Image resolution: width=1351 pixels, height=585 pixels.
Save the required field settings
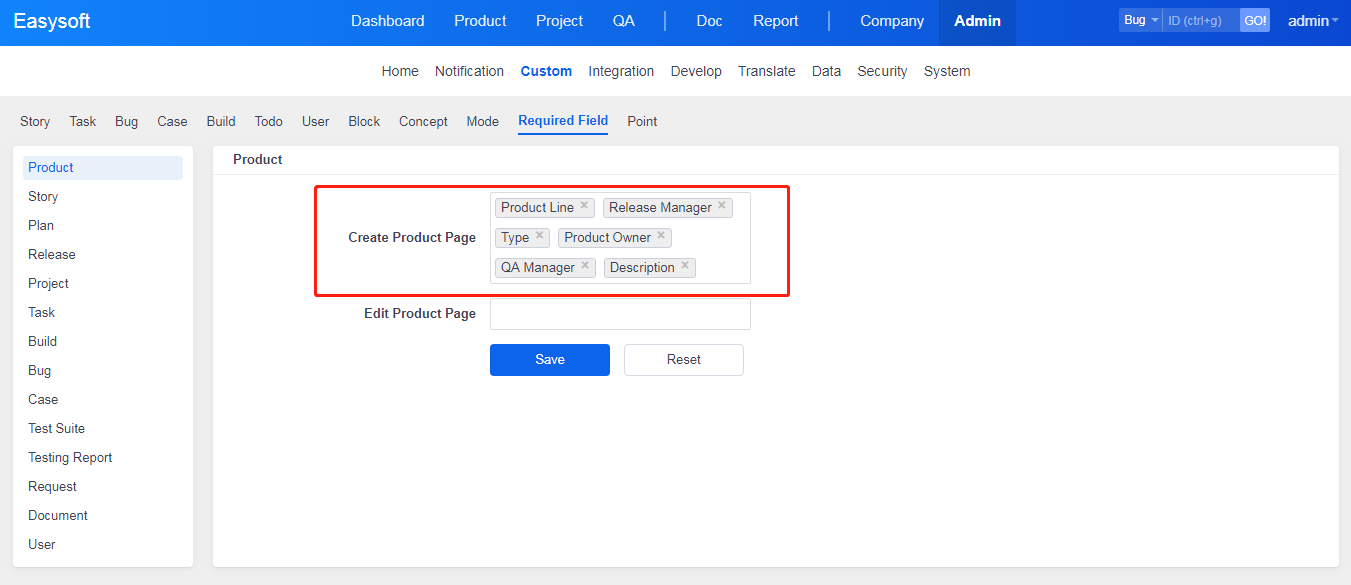550,360
